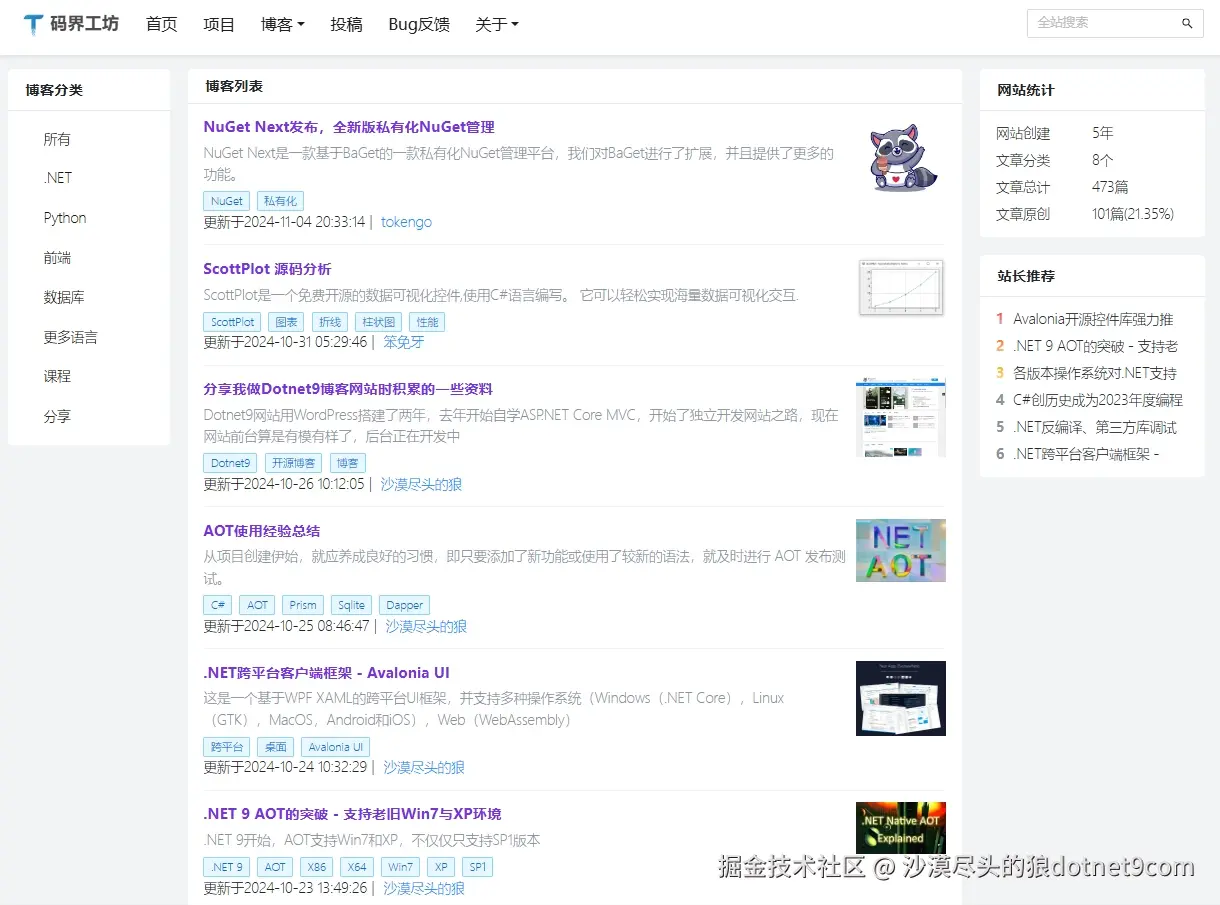Viewport: 1220px width, 905px height.
Task: Click the 文章原创 101篇(21.35%) value
Action: [1133, 214]
